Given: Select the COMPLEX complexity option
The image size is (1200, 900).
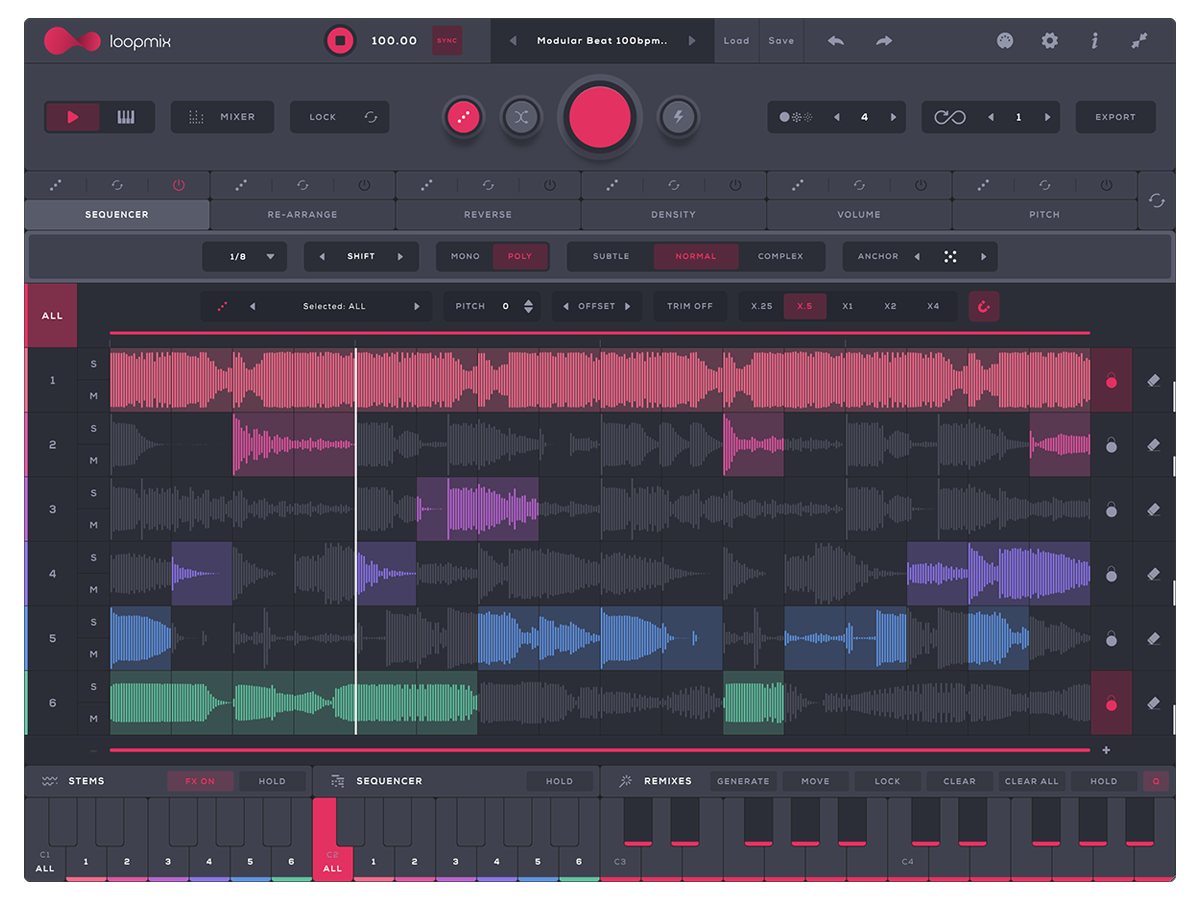Looking at the screenshot, I should coord(781,256).
